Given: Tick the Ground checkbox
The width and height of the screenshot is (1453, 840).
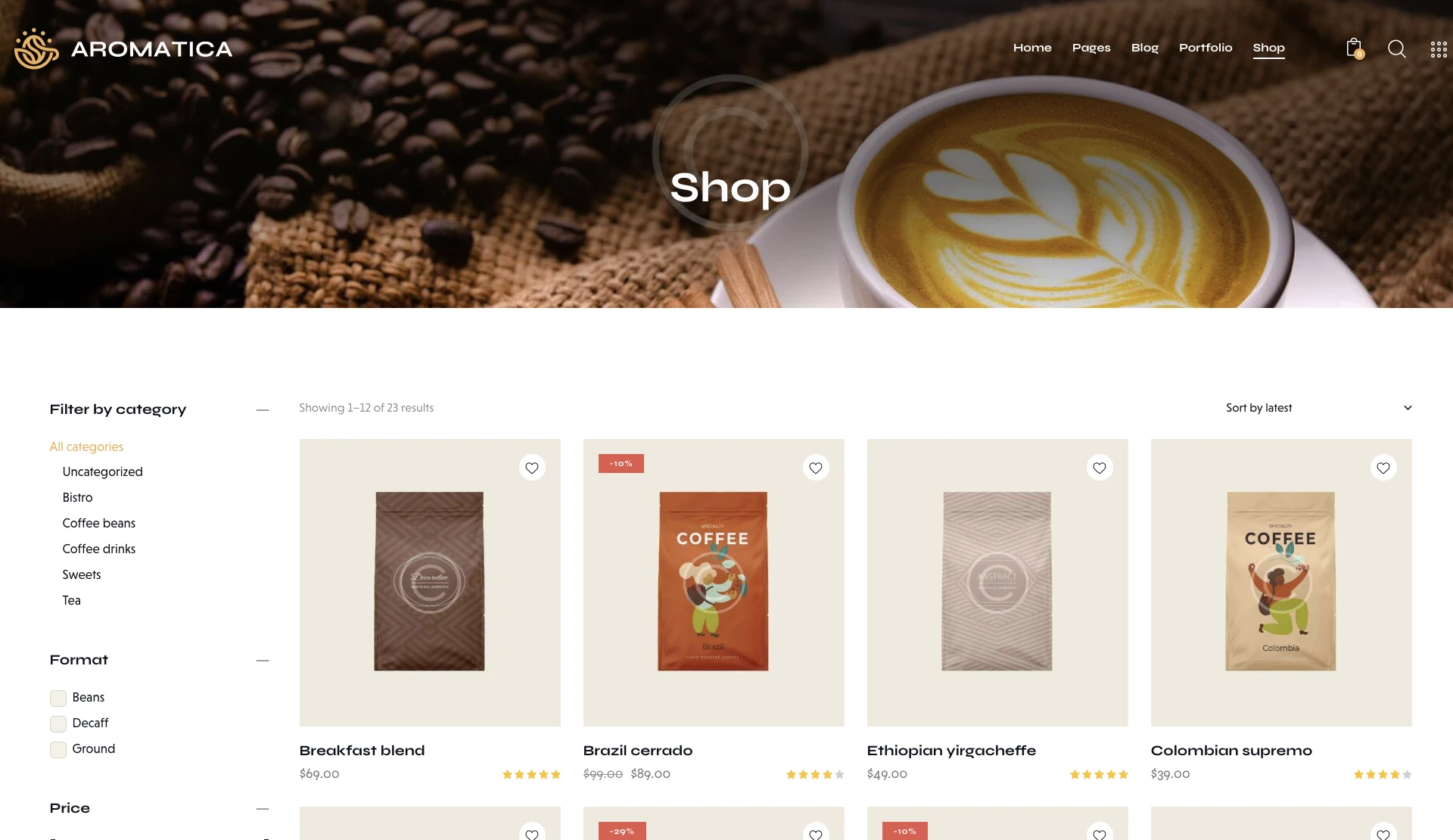Looking at the screenshot, I should pos(58,749).
